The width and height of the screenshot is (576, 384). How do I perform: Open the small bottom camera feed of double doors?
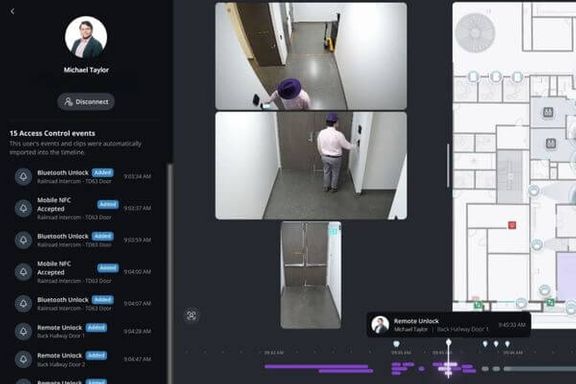pos(311,274)
